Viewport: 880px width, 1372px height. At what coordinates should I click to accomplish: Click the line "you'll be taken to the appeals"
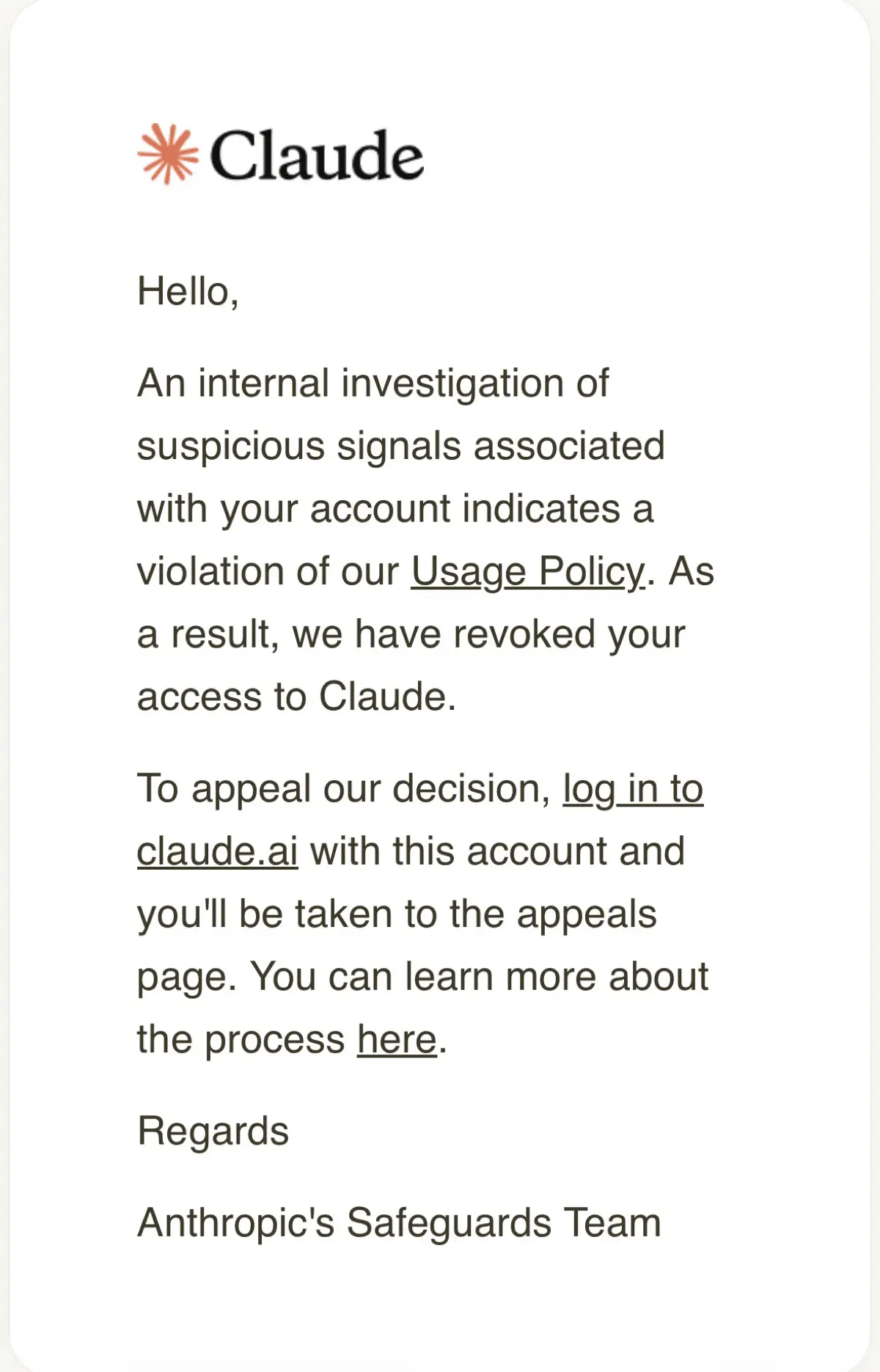(397, 914)
